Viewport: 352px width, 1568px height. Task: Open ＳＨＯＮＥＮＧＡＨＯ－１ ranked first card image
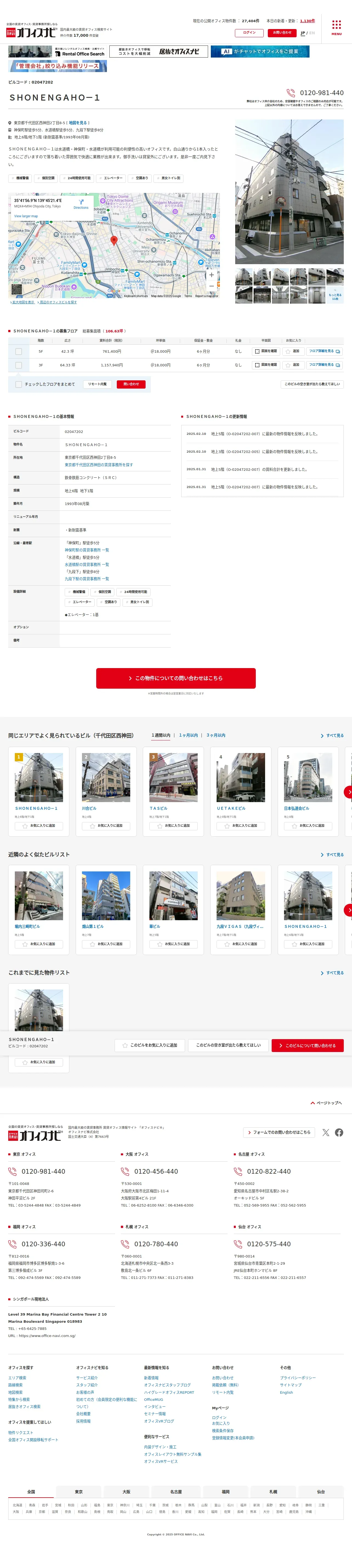pyautogui.click(x=39, y=777)
